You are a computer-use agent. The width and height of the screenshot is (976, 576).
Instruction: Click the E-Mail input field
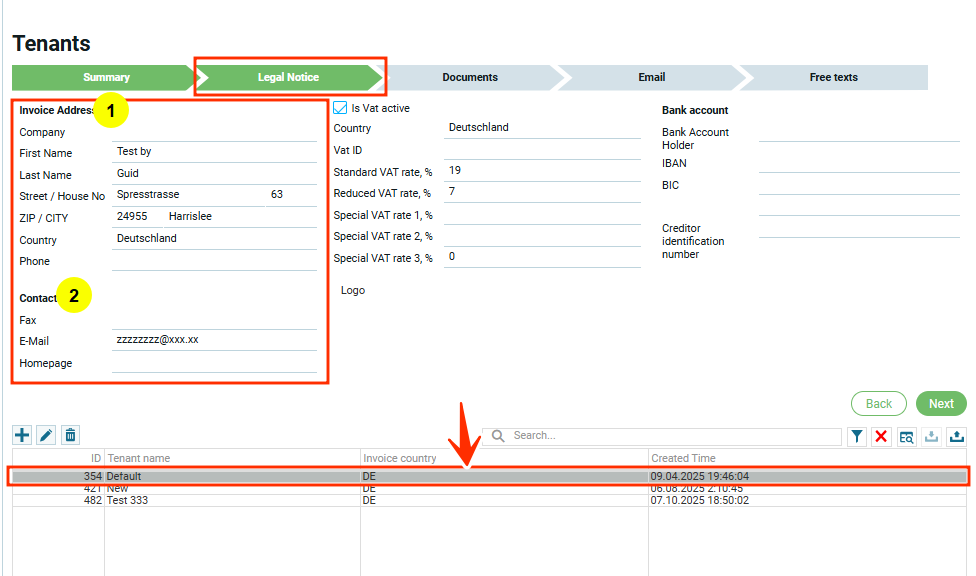point(214,340)
